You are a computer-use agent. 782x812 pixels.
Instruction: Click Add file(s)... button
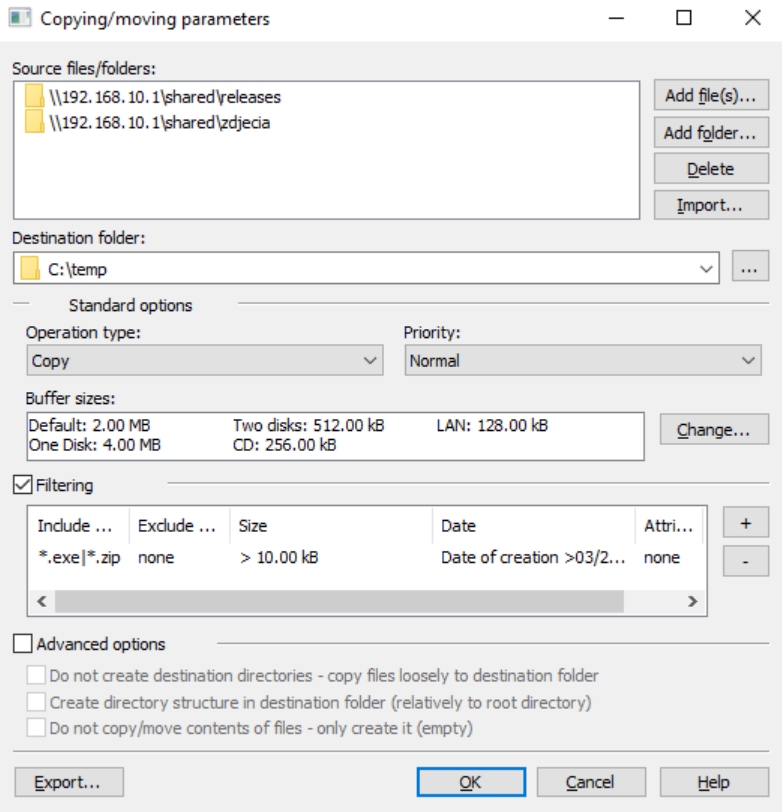pyautogui.click(x=711, y=95)
